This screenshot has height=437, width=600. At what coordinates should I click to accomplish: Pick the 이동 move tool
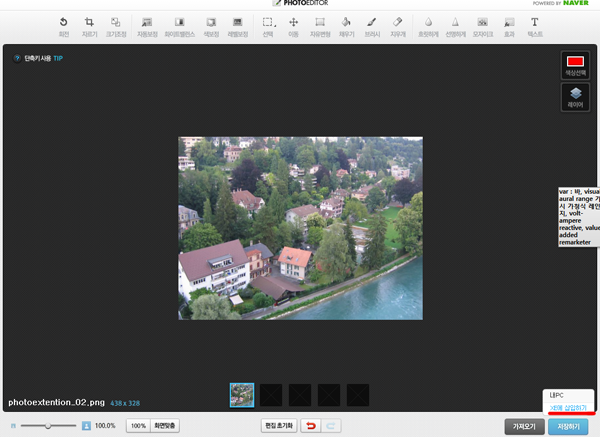293,27
